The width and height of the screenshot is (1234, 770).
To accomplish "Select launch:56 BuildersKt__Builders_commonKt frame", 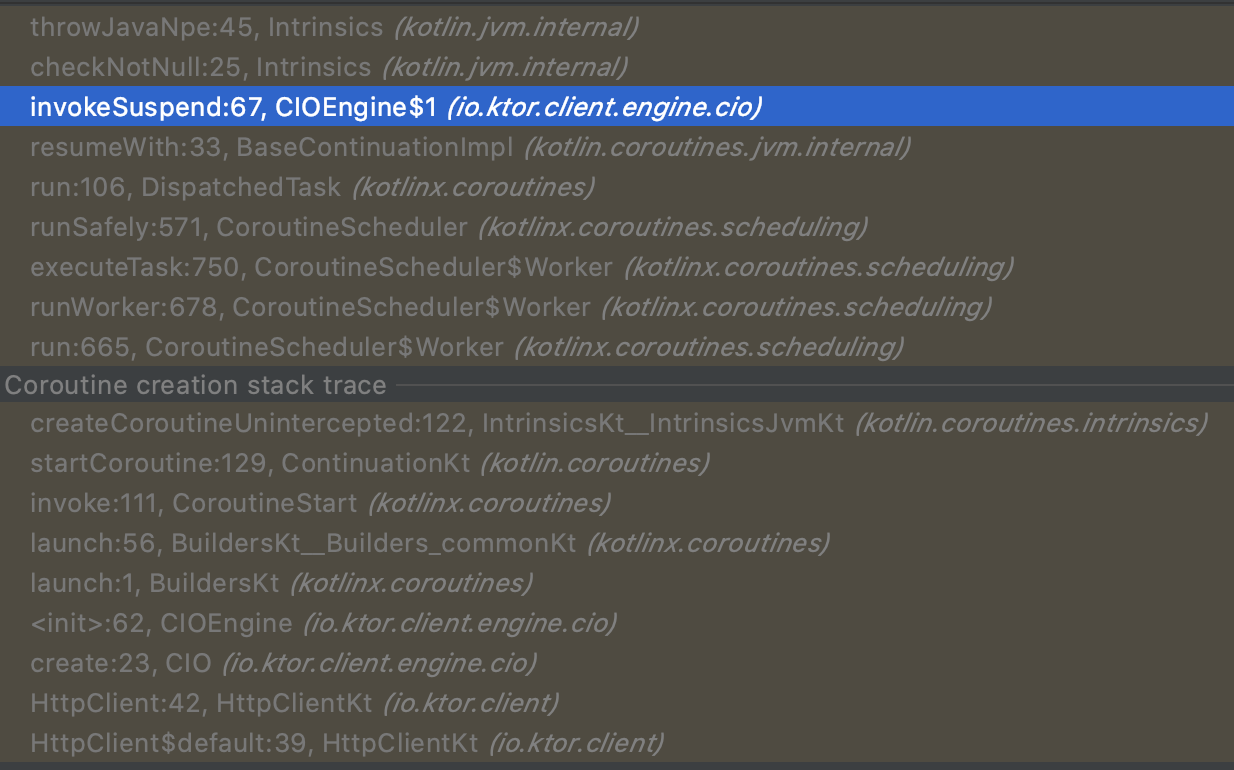I will 250,543.
